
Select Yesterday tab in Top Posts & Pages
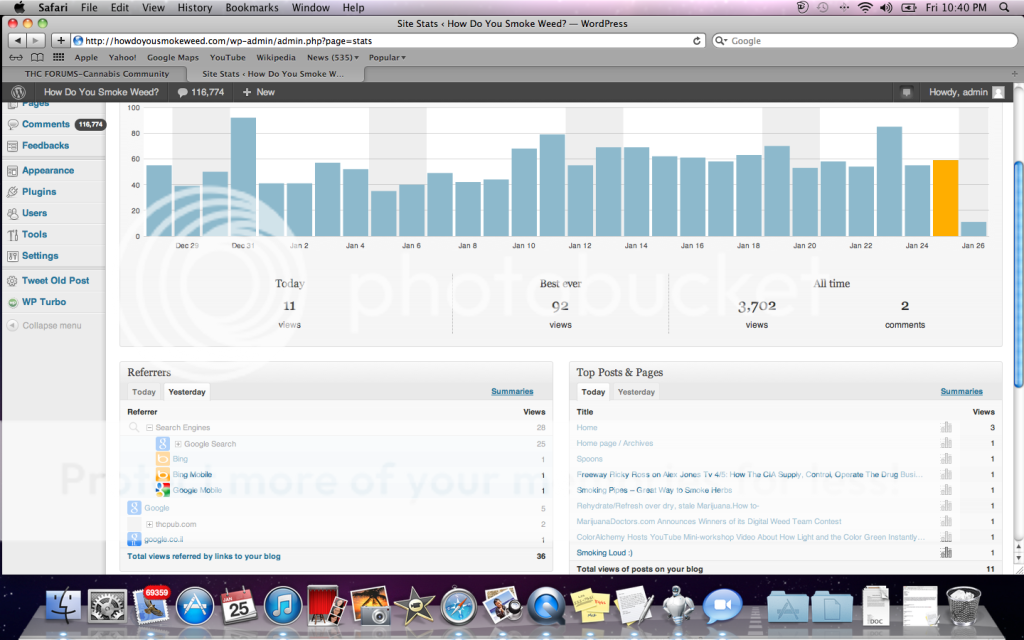tap(636, 392)
